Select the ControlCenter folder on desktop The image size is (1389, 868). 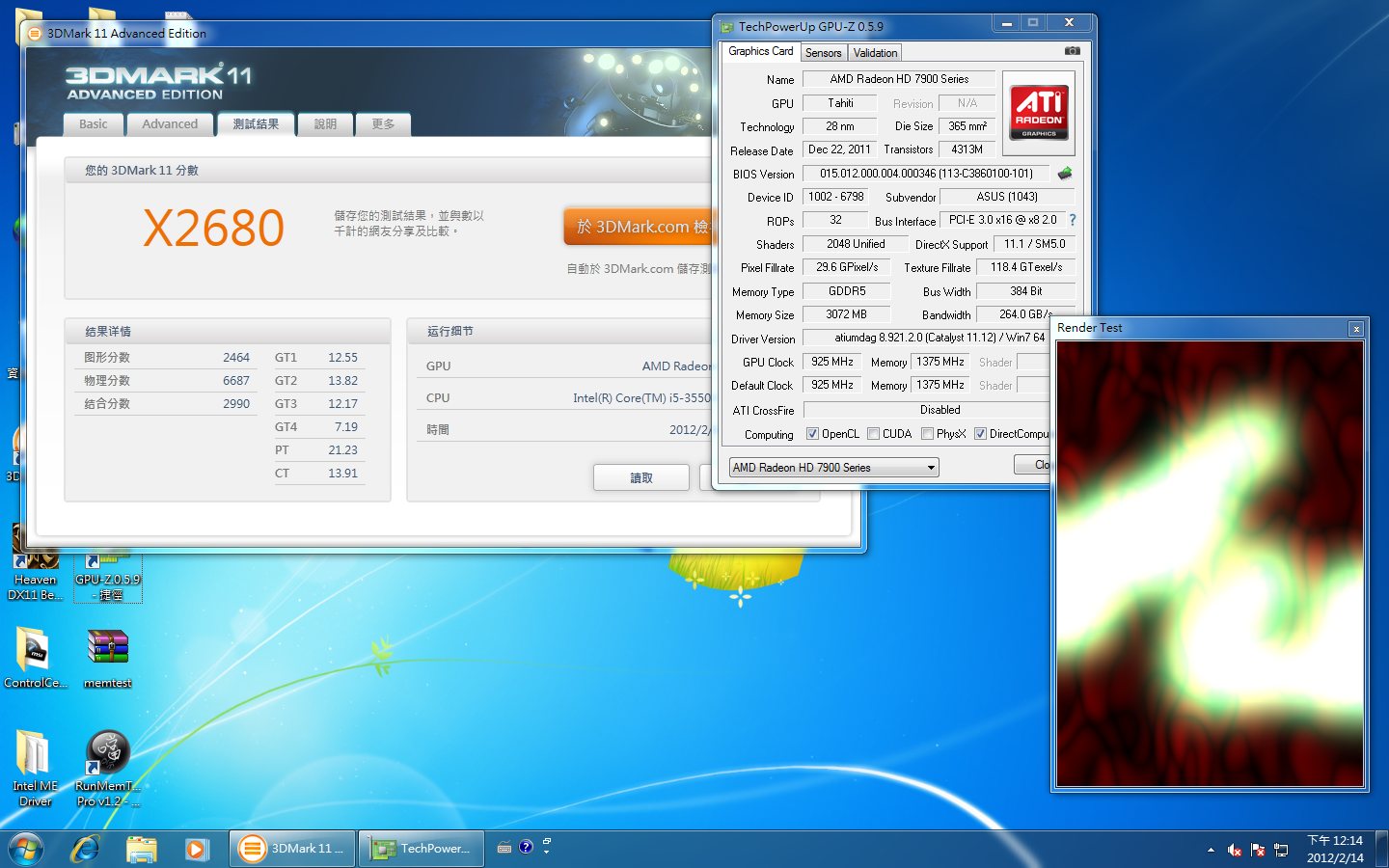coord(35,656)
